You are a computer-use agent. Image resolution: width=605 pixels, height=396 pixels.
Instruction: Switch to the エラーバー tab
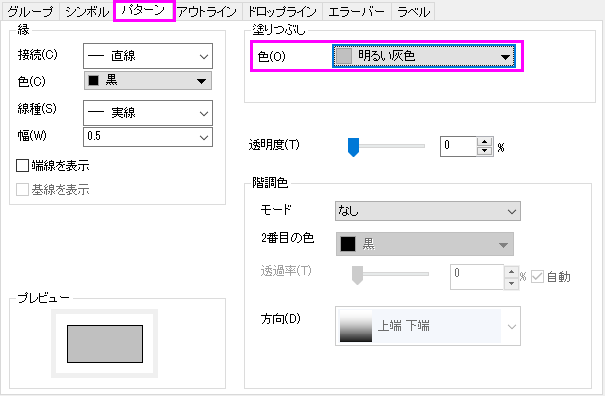pos(357,12)
